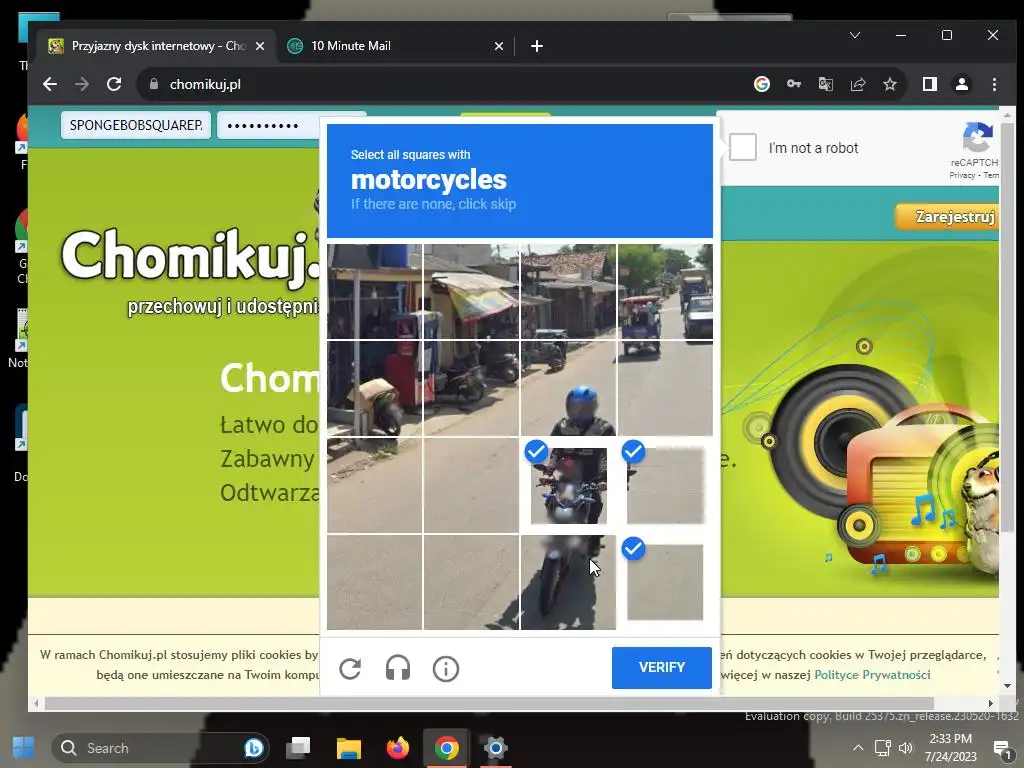The width and height of the screenshot is (1024, 768).
Task: Close the Przyjazny dysk internetowy tab
Action: pyautogui.click(x=260, y=46)
